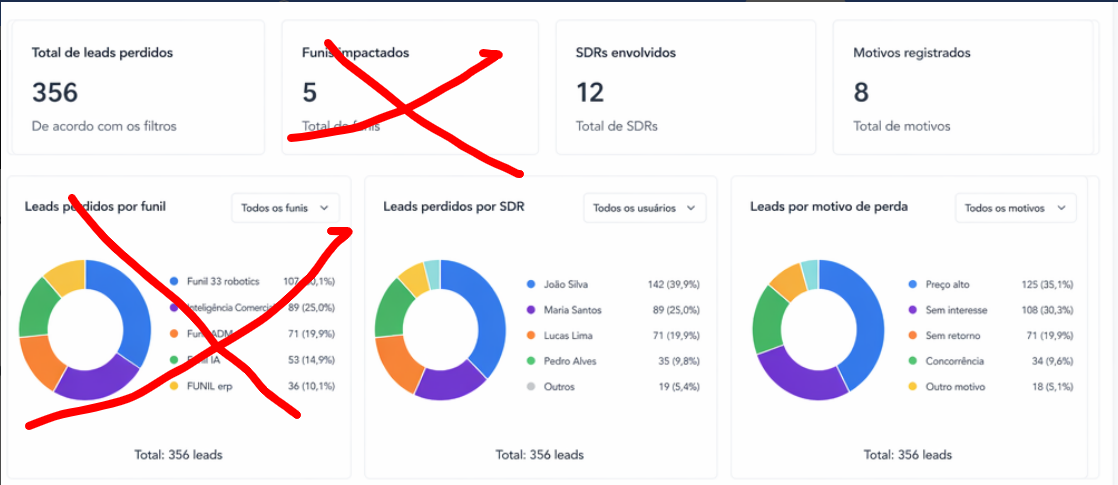This screenshot has height=485, width=1118.
Task: Open the SDRs envolvidos card
Action: pos(685,87)
